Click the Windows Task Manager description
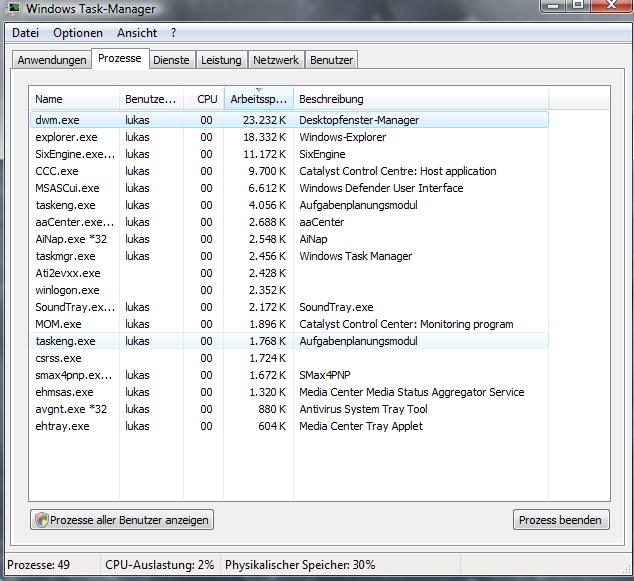634x581 pixels. tap(355, 256)
